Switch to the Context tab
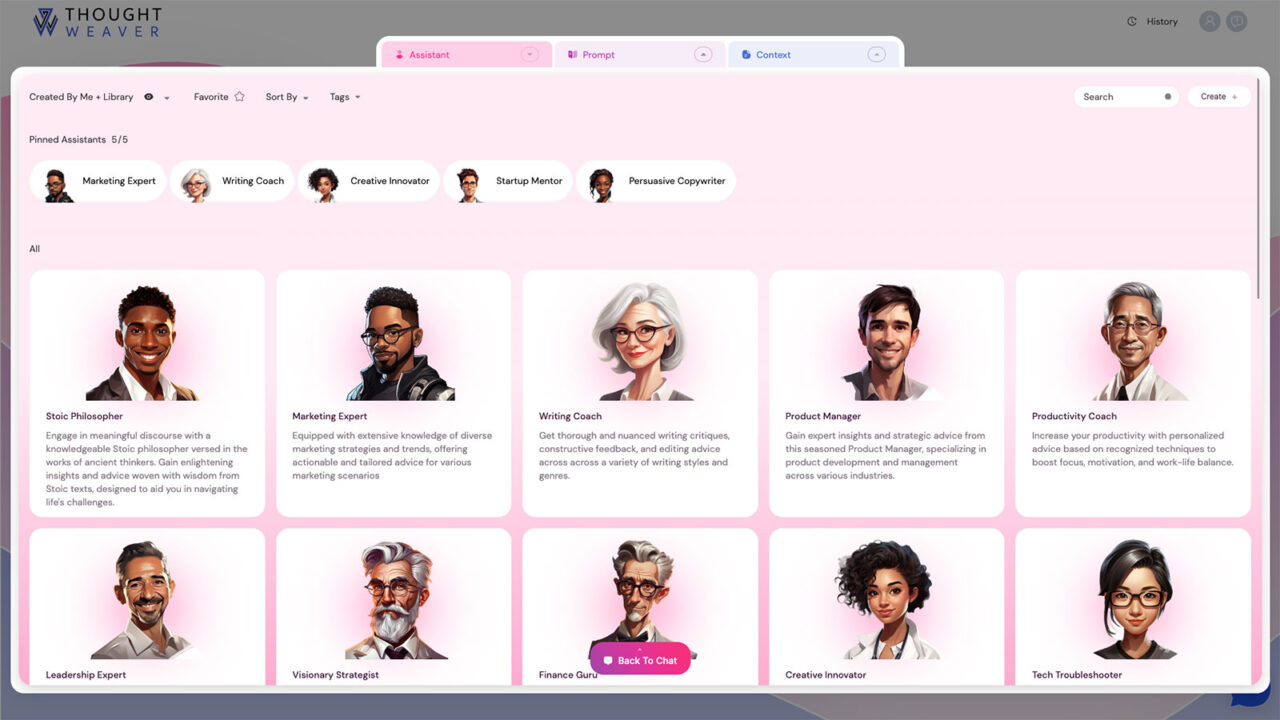The height and width of the screenshot is (720, 1280). click(773, 55)
